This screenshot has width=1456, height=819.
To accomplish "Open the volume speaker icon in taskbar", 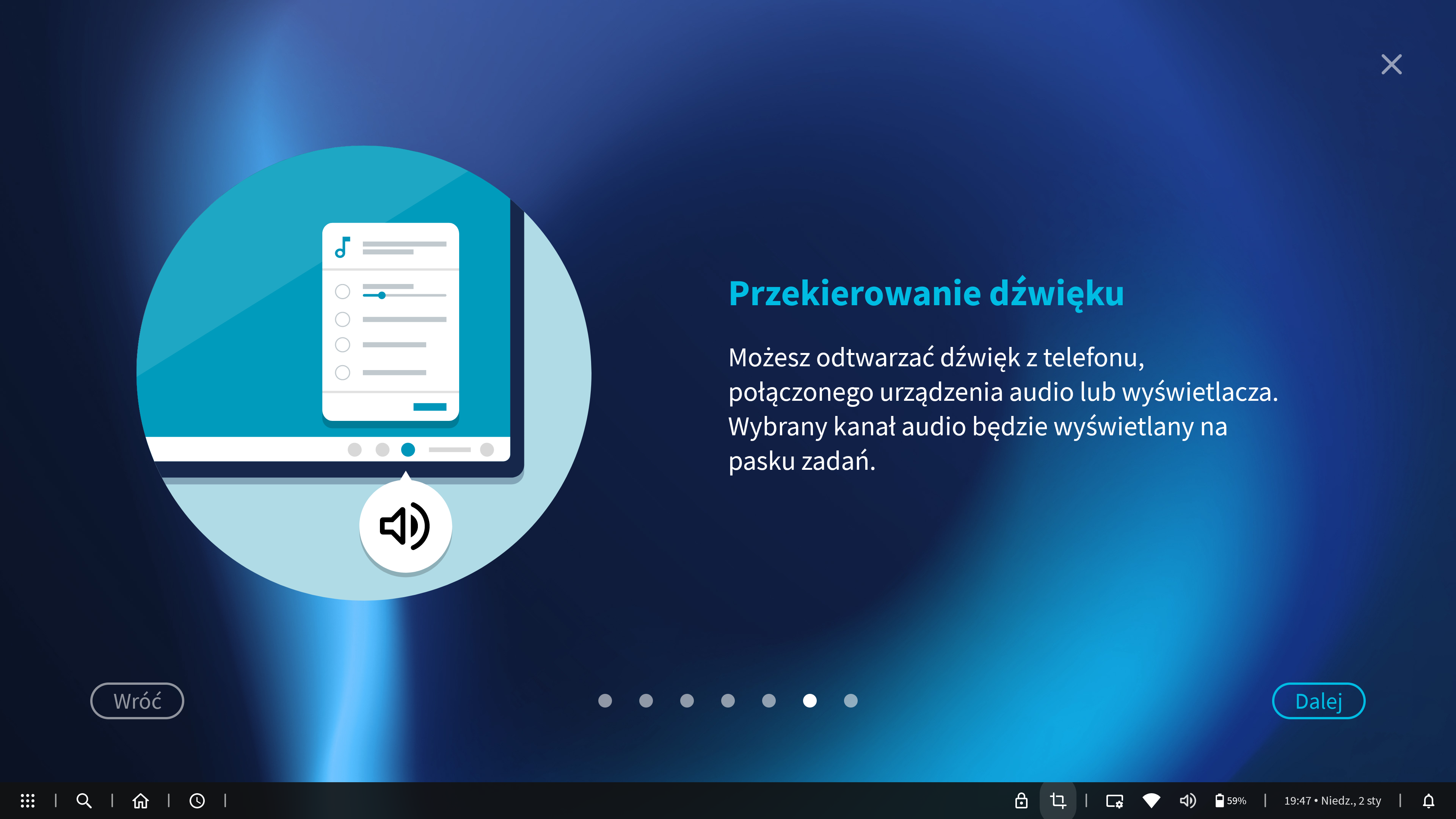I will coord(1188,800).
